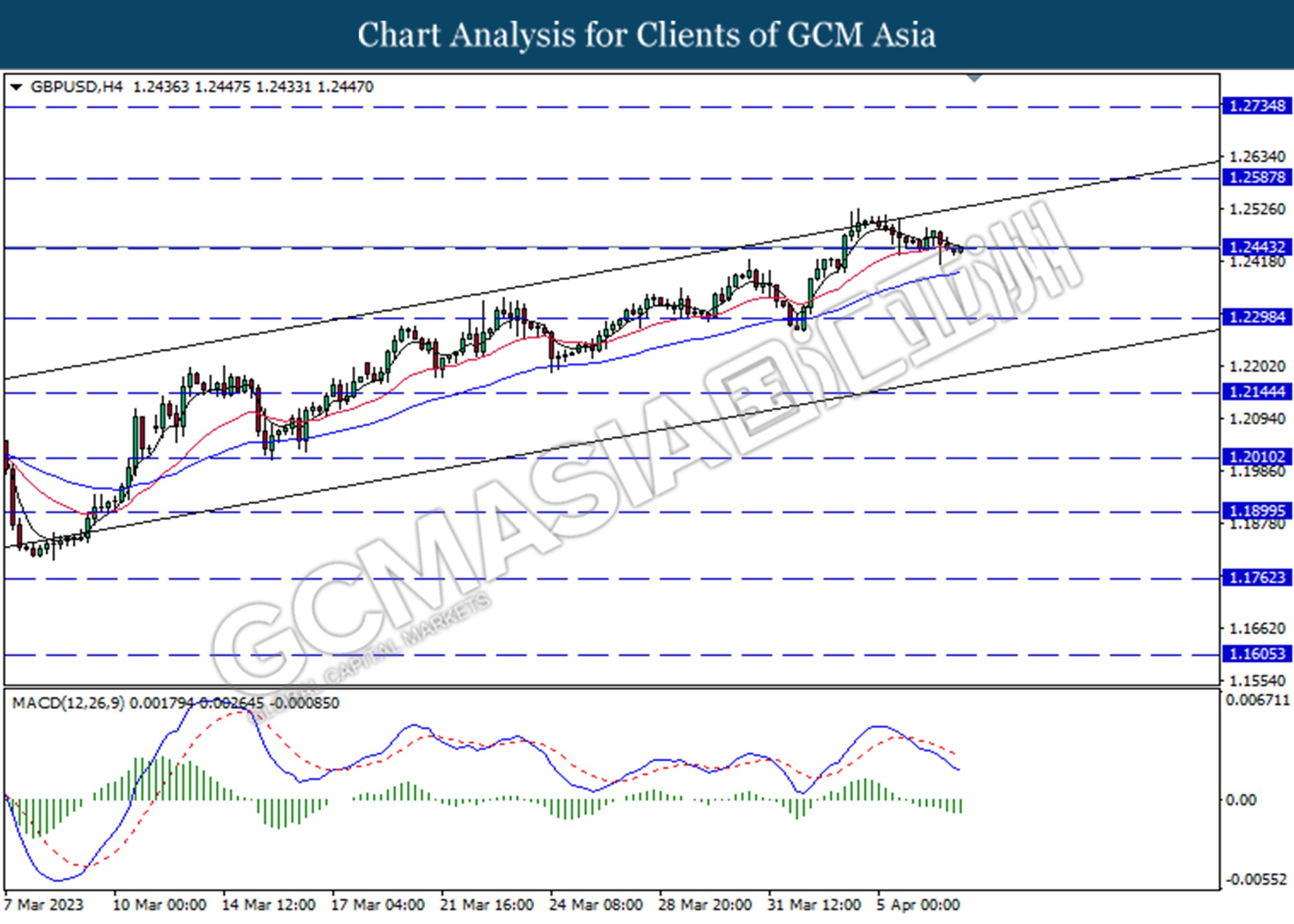Click the 1.22020 axis price tick
The height and width of the screenshot is (924, 1294).
click(1256, 366)
